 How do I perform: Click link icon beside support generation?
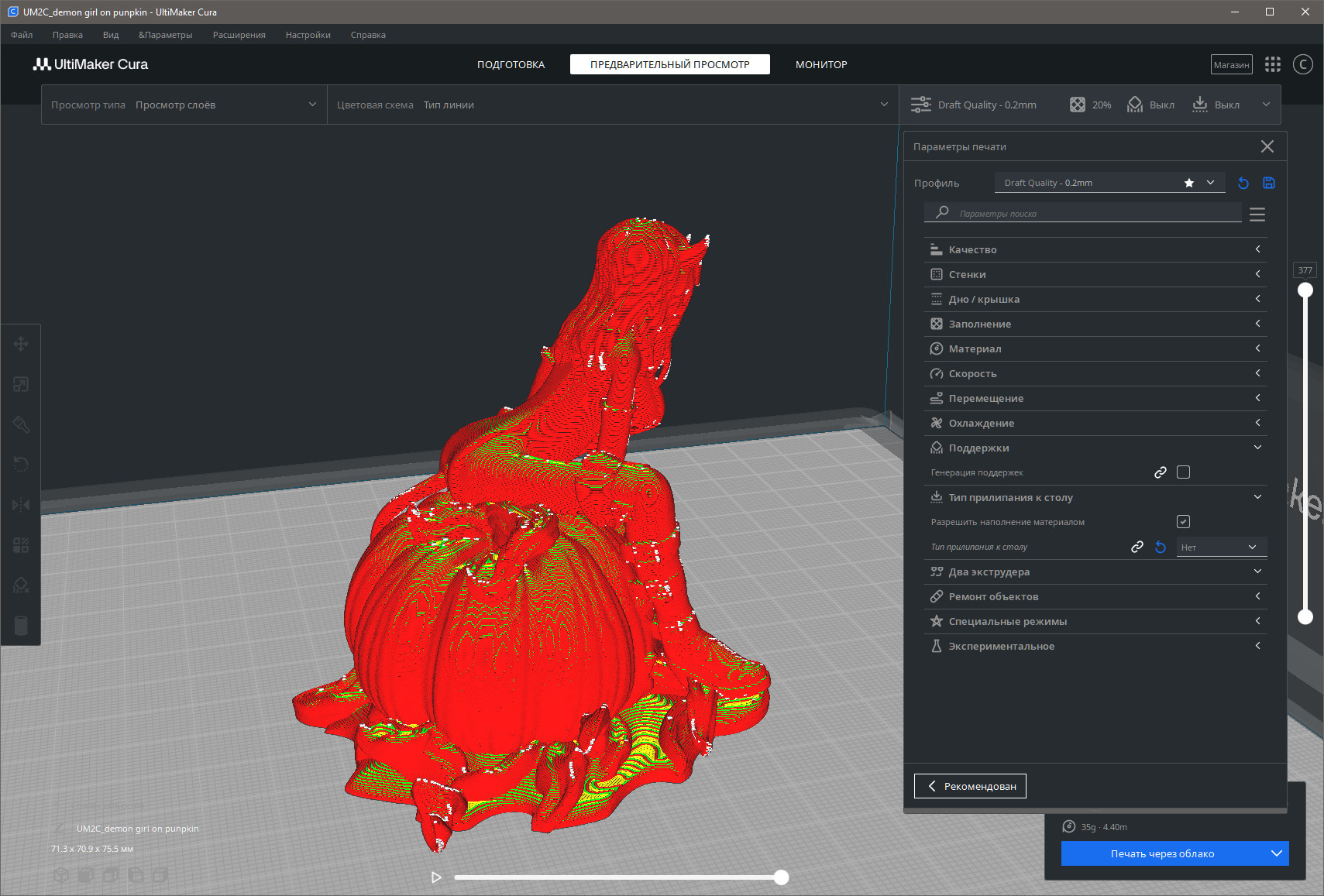(x=1161, y=472)
